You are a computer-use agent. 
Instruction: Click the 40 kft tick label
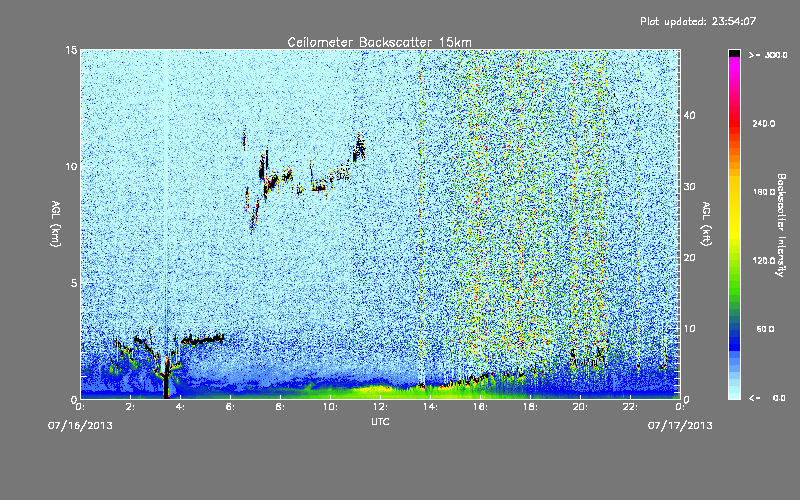click(689, 115)
